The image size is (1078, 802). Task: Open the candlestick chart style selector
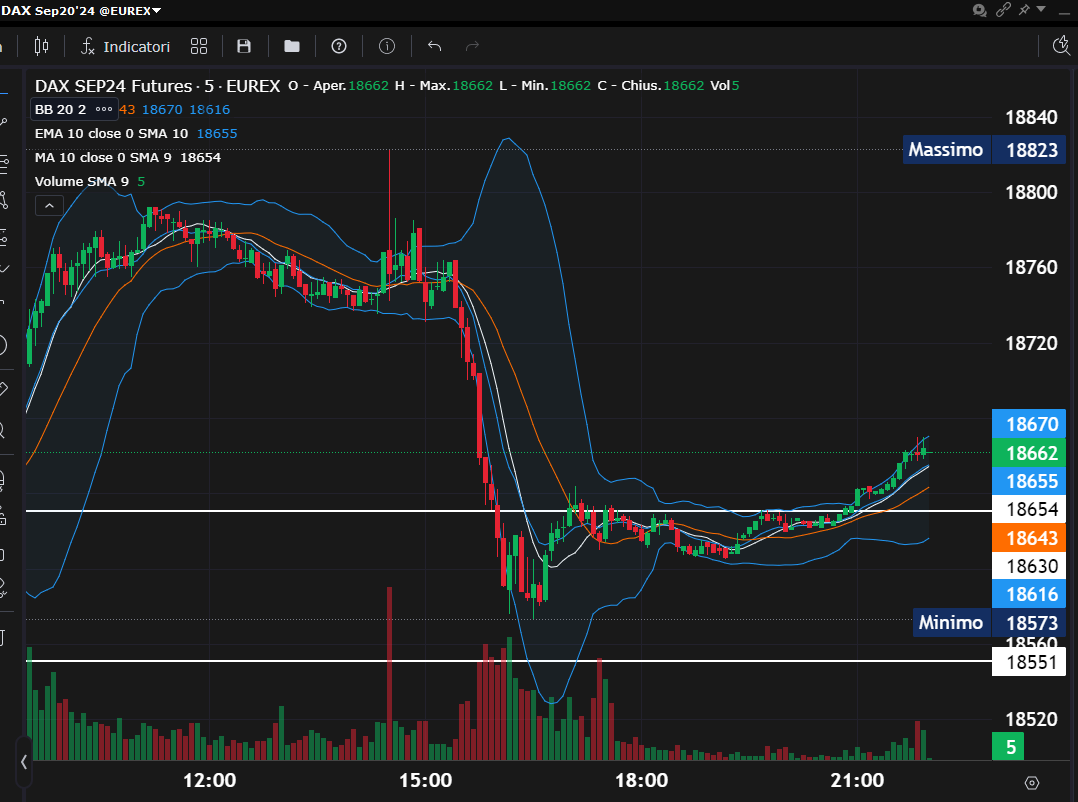pyautogui.click(x=41, y=46)
